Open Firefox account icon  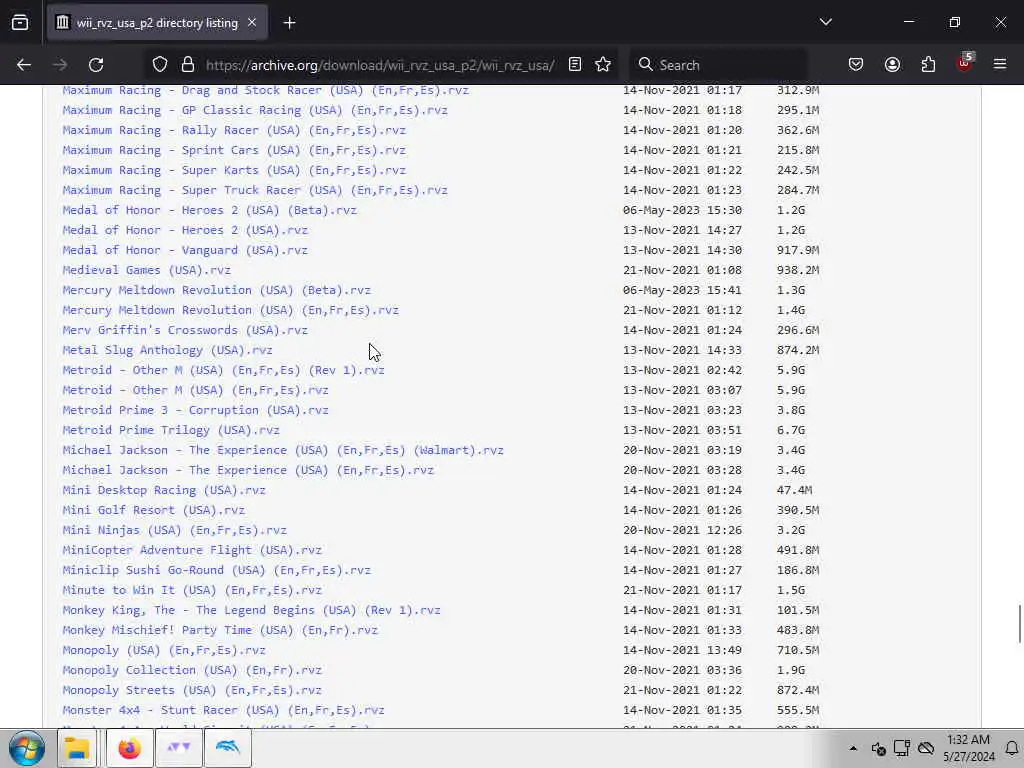click(x=892, y=65)
